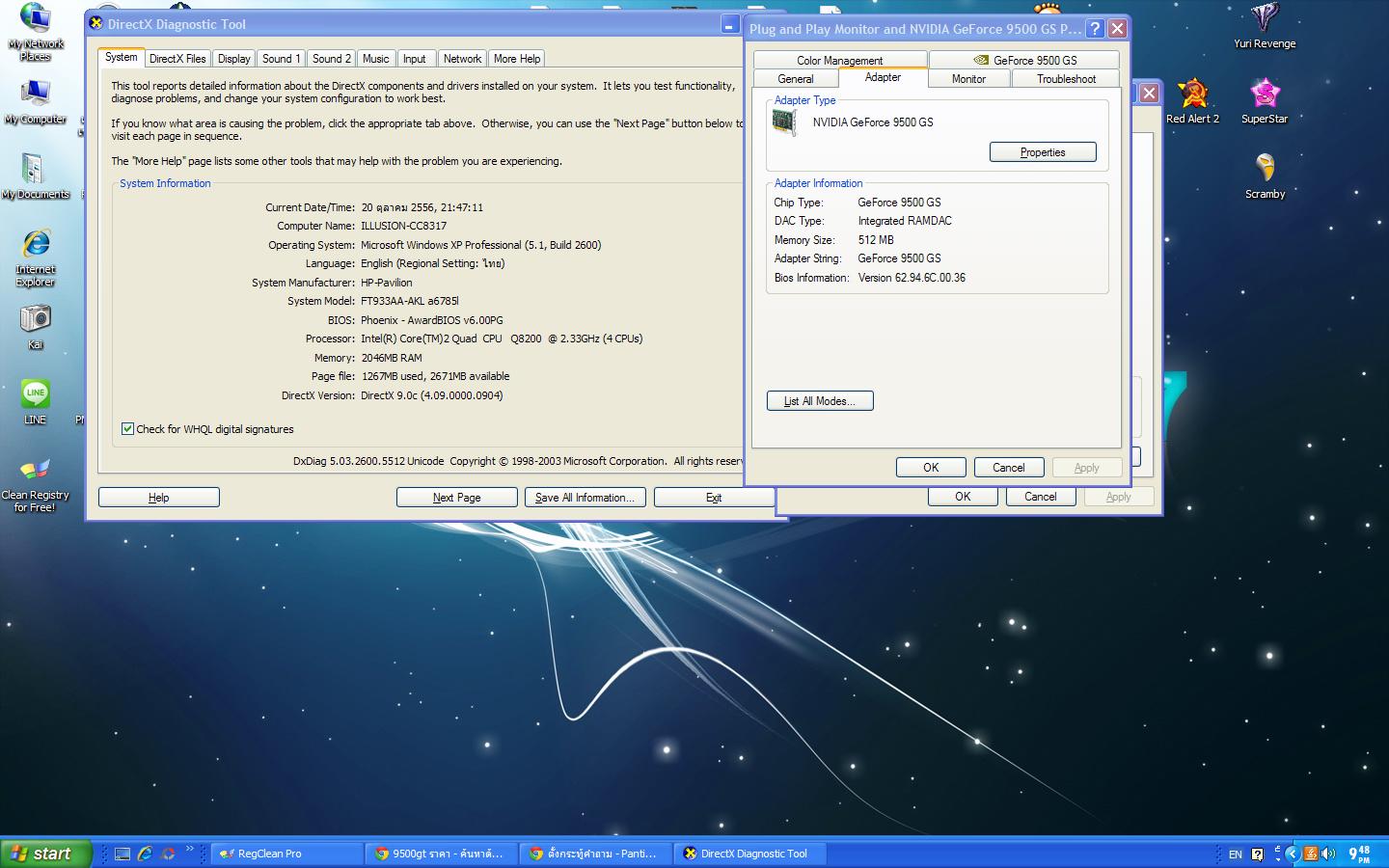
Task: Open the GeForce 9500 GS tab
Action: click(1024, 60)
